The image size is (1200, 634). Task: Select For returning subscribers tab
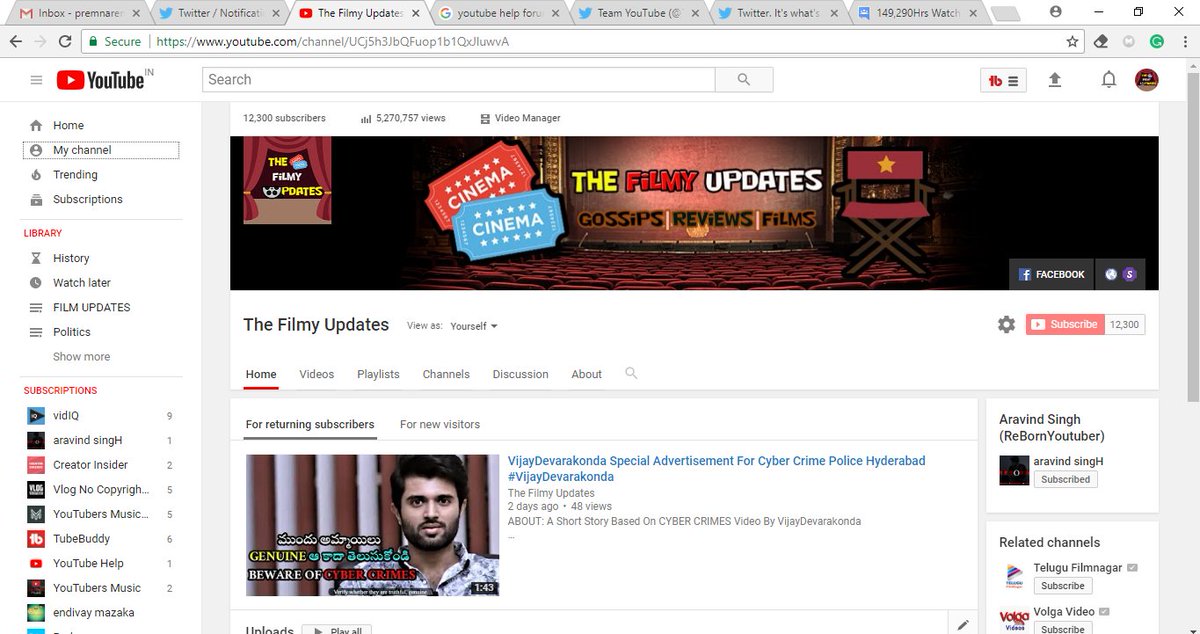pos(310,424)
